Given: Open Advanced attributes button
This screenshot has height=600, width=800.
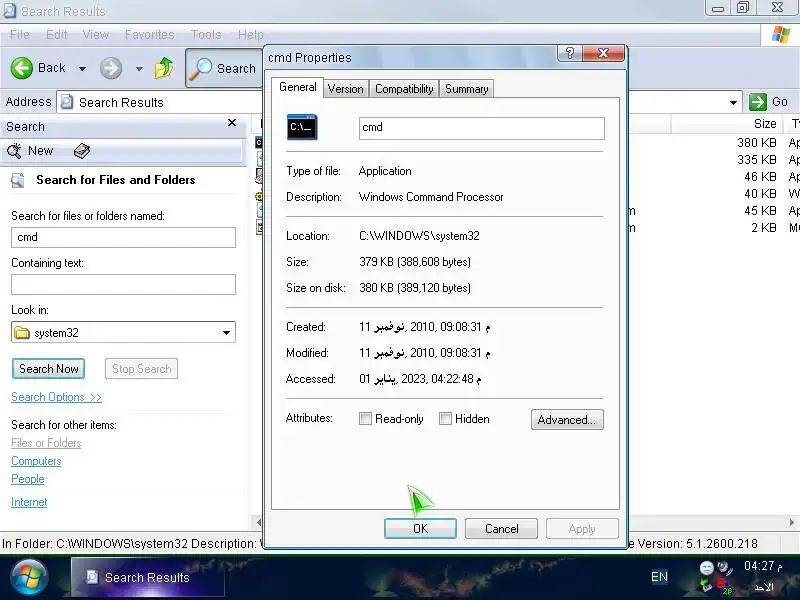Looking at the screenshot, I should pyautogui.click(x=567, y=419).
